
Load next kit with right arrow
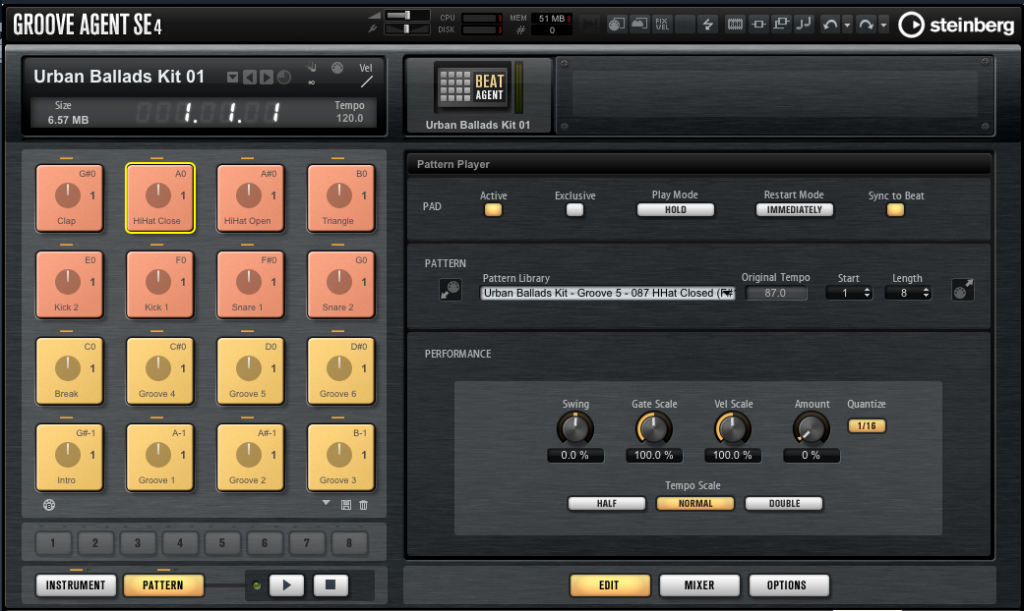coord(266,77)
